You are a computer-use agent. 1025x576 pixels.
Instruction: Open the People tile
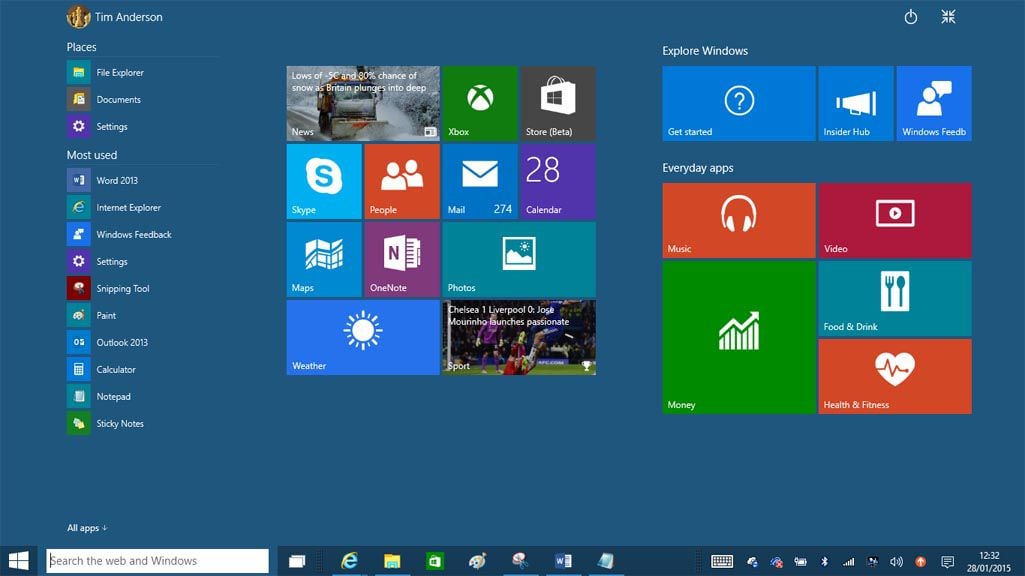[x=402, y=181]
